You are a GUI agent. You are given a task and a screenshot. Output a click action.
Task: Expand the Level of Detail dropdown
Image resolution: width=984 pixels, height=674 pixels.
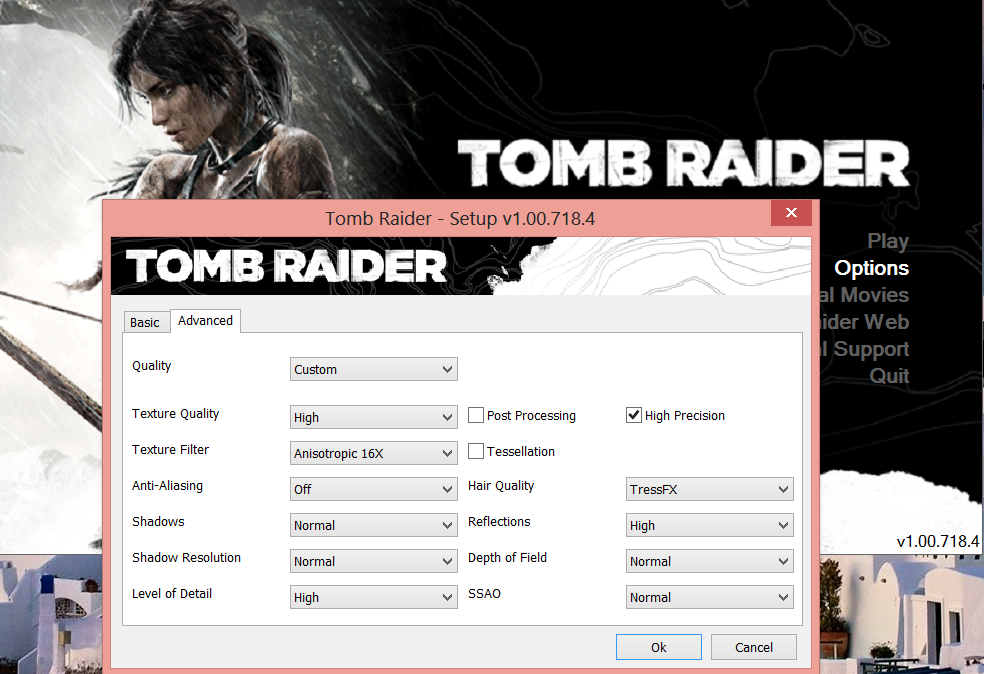(373, 597)
